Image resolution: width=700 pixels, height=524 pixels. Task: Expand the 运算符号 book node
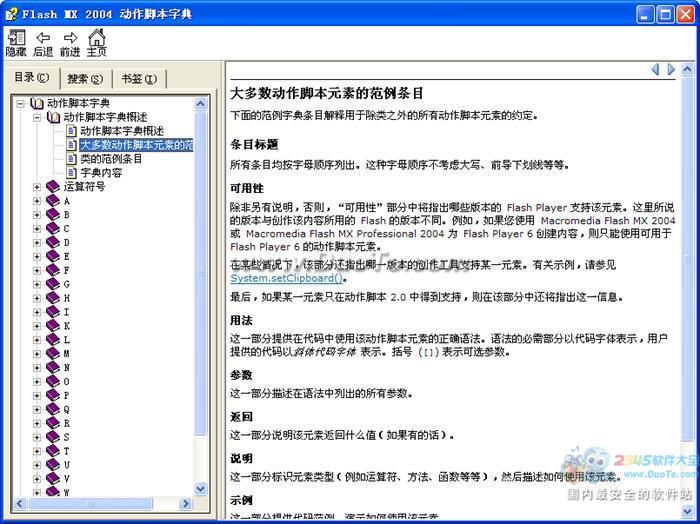click(x=37, y=187)
